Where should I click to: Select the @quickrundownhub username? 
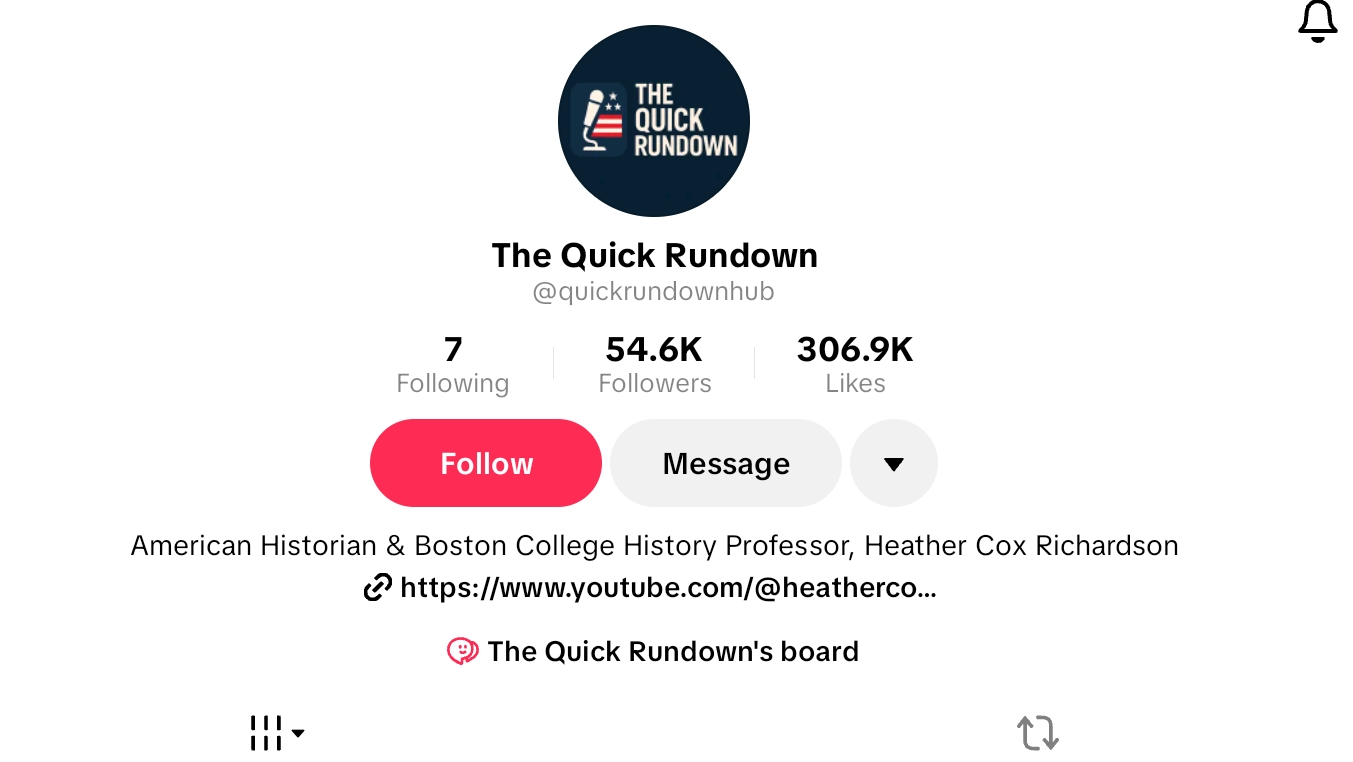point(654,292)
